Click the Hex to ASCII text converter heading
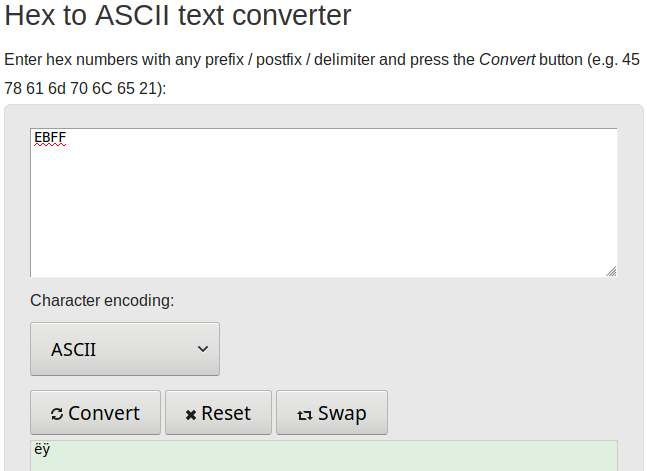The width and height of the screenshot is (647, 471). coord(177,15)
